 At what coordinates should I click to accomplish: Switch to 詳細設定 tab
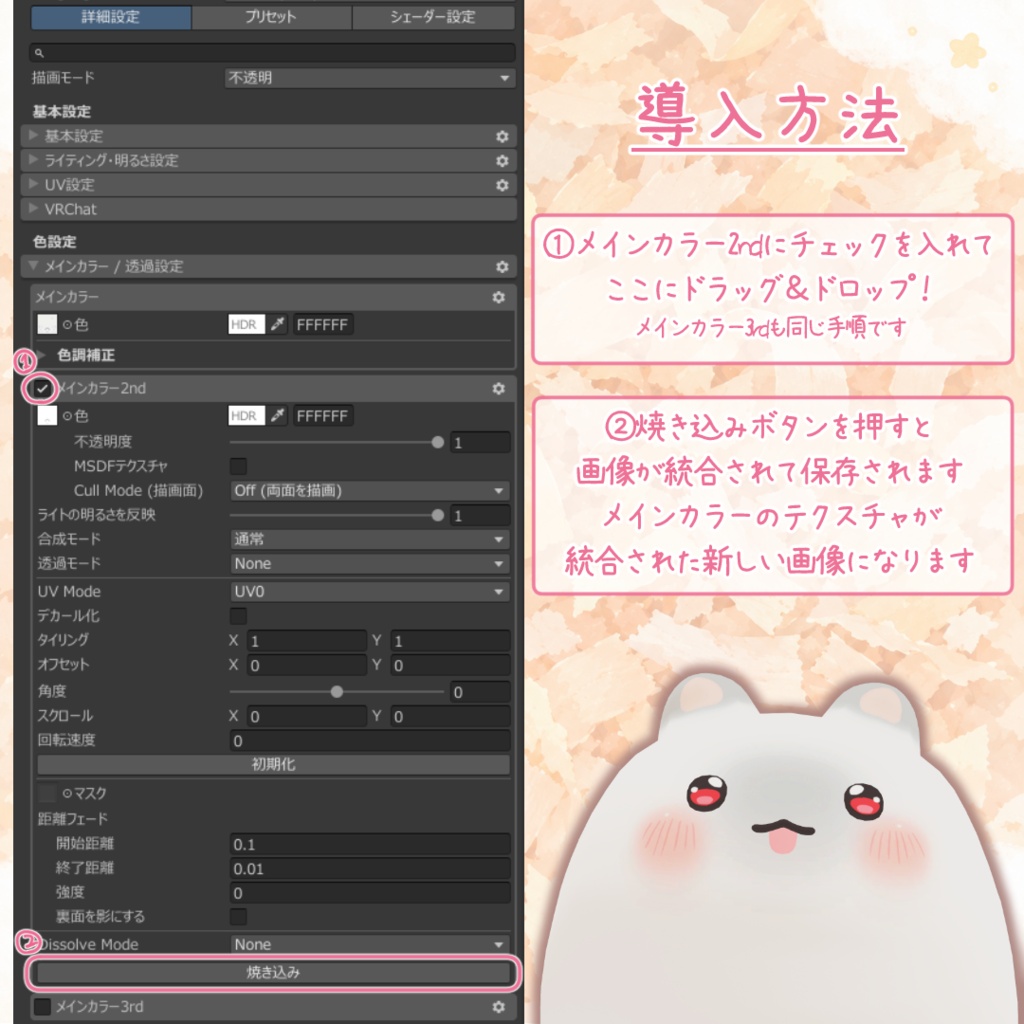click(111, 17)
